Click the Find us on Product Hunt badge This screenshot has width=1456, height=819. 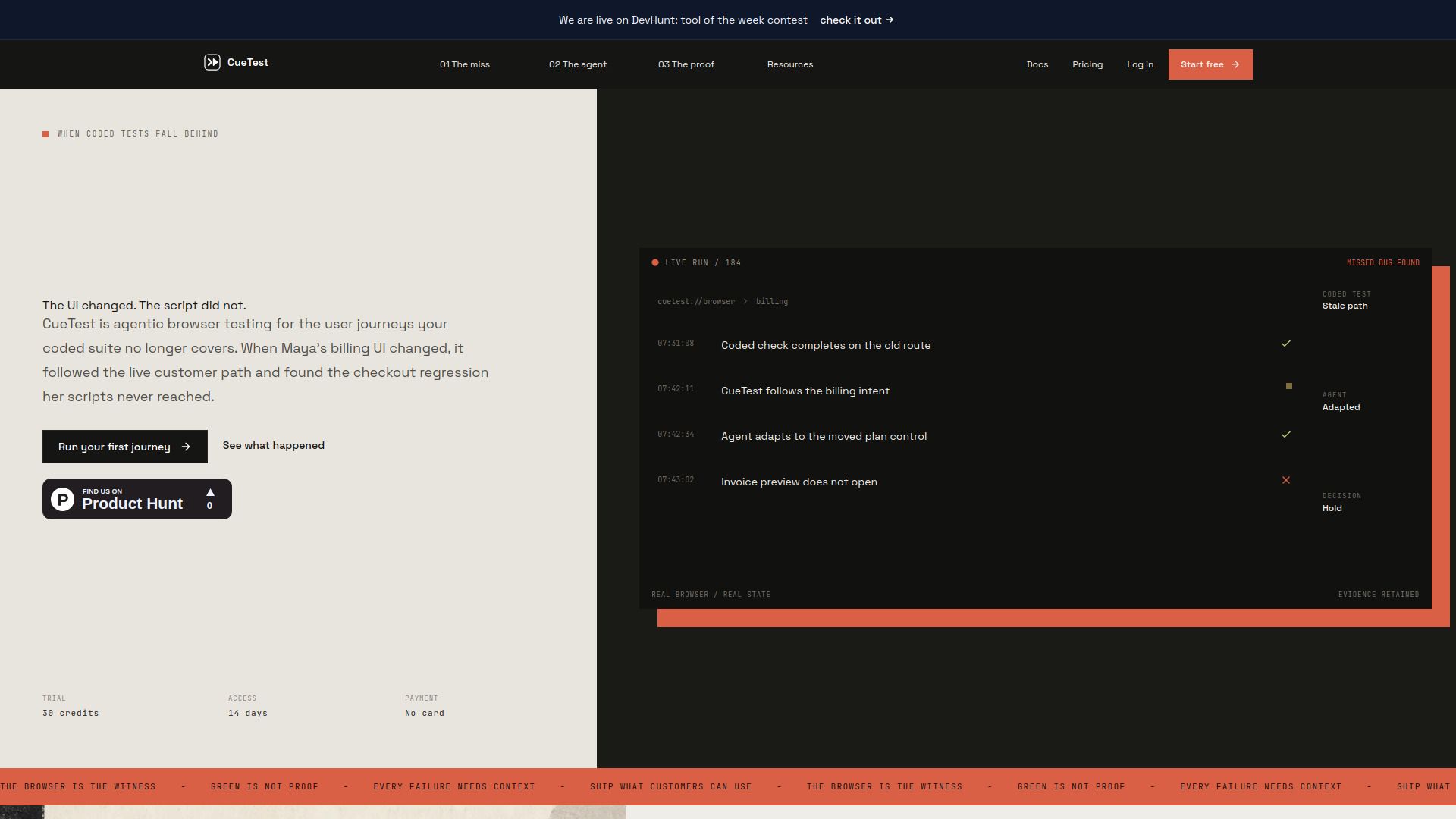pyautogui.click(x=137, y=499)
